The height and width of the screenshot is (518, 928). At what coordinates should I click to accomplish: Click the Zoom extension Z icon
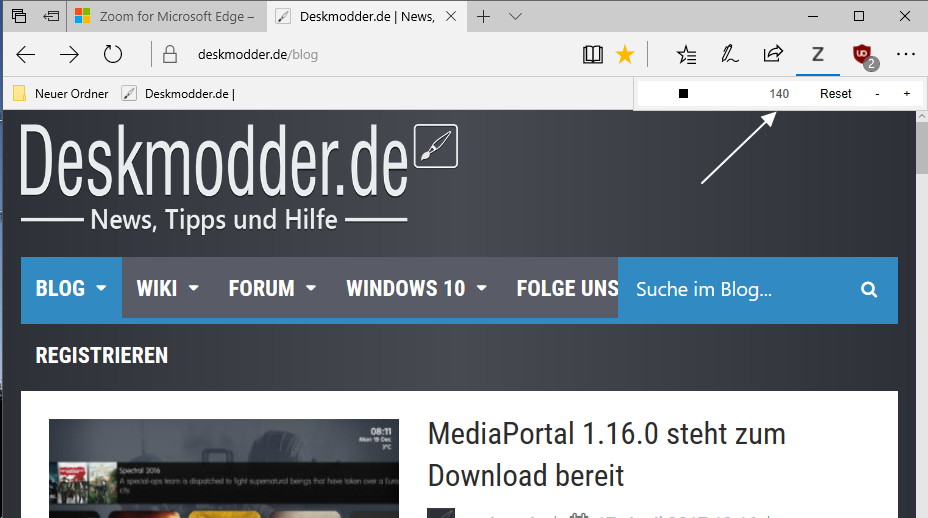click(817, 54)
